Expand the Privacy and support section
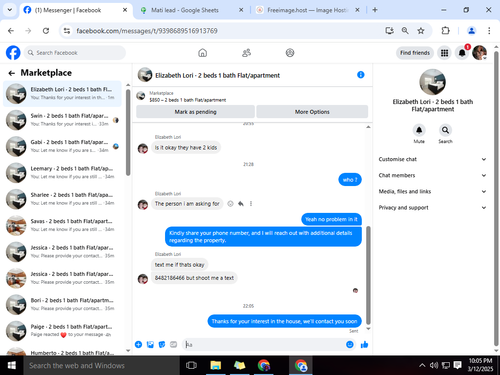The height and width of the screenshot is (375, 500). coord(432,207)
